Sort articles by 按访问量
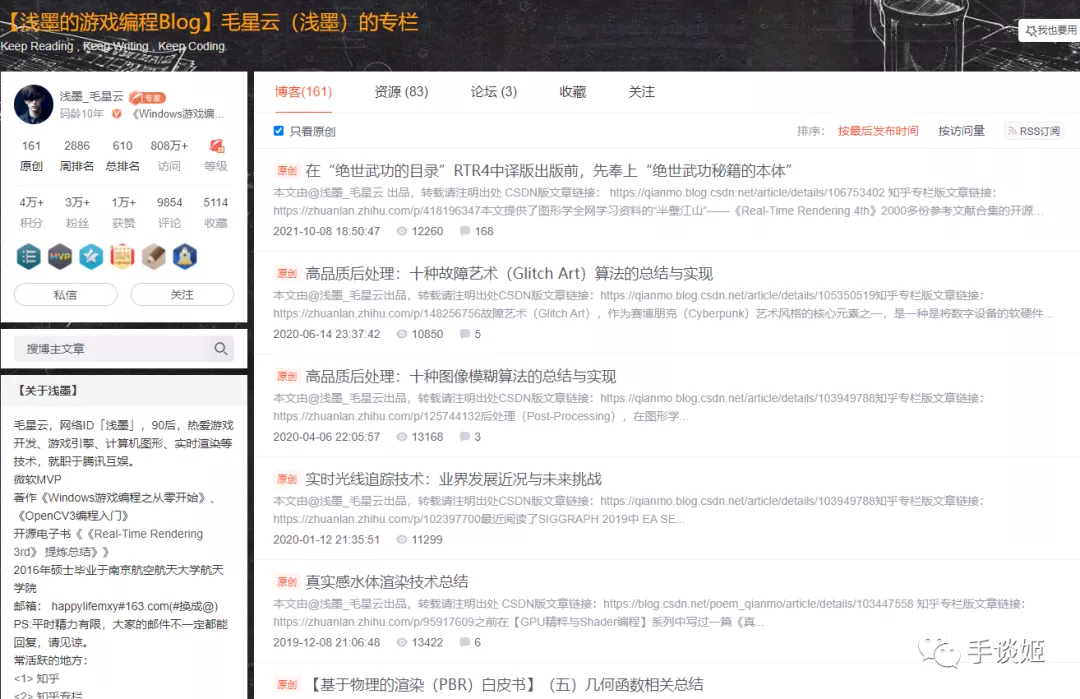 pyautogui.click(x=961, y=131)
